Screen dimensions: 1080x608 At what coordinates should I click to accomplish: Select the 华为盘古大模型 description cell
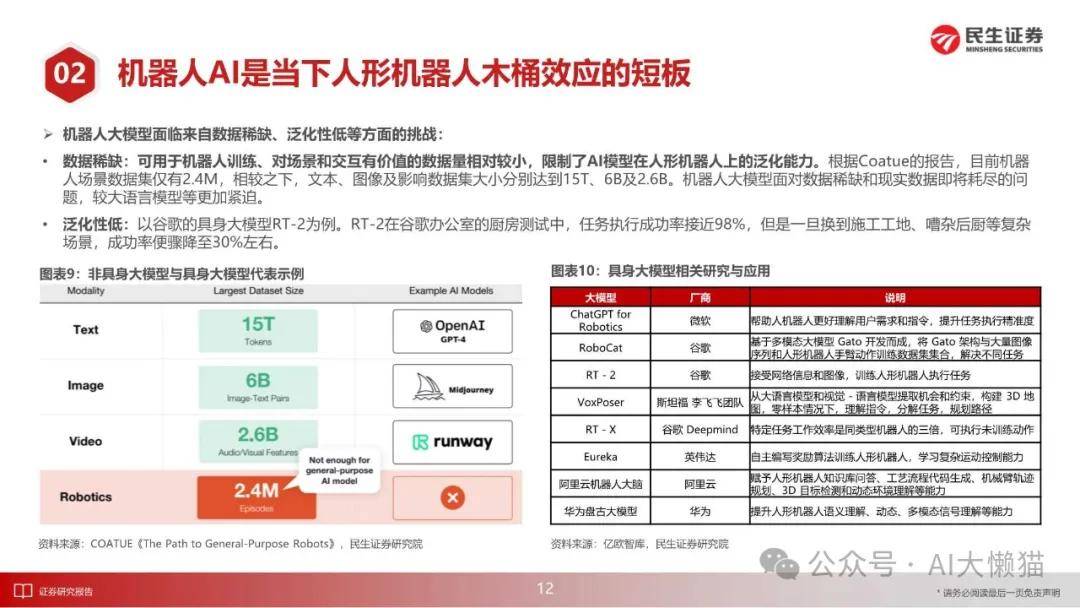click(895, 512)
